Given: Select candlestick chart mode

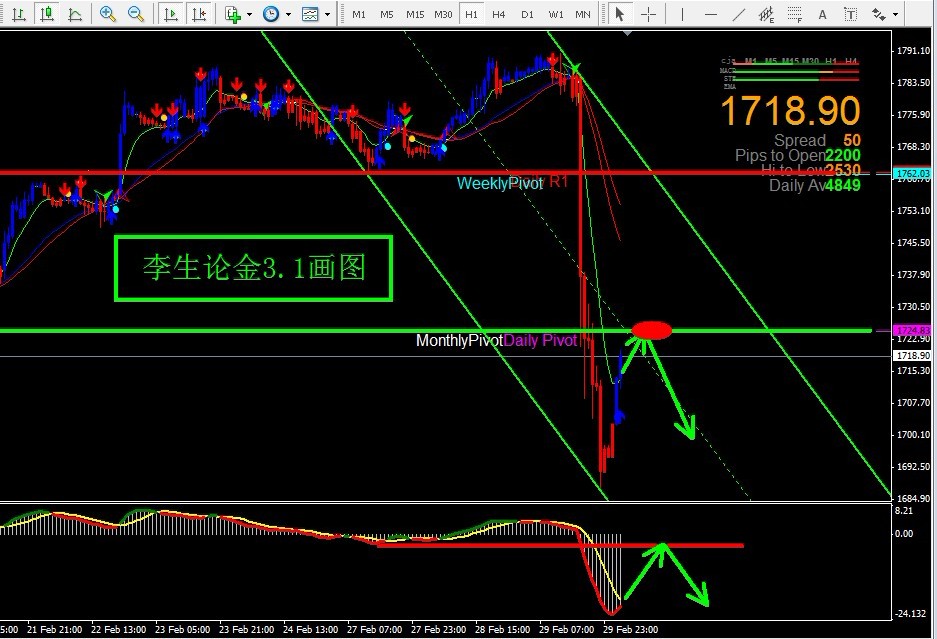Looking at the screenshot, I should coord(46,14).
